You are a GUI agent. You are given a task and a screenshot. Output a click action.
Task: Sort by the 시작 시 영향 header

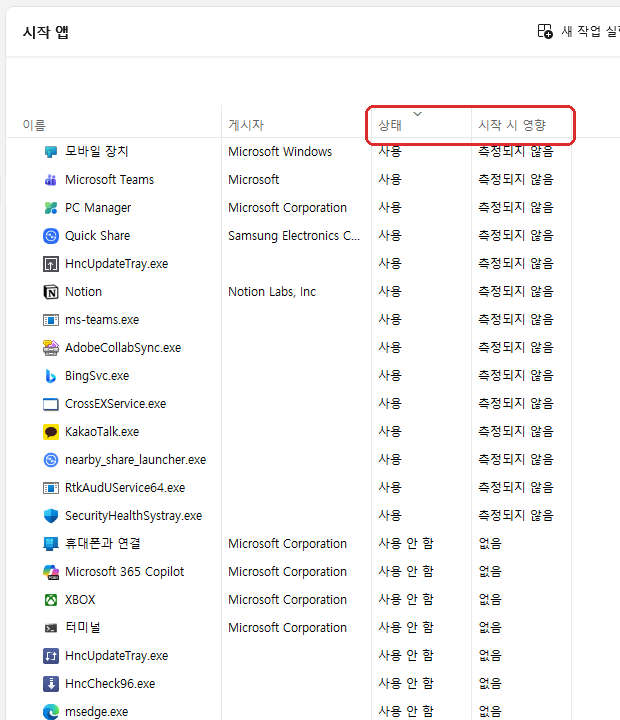tap(512, 125)
